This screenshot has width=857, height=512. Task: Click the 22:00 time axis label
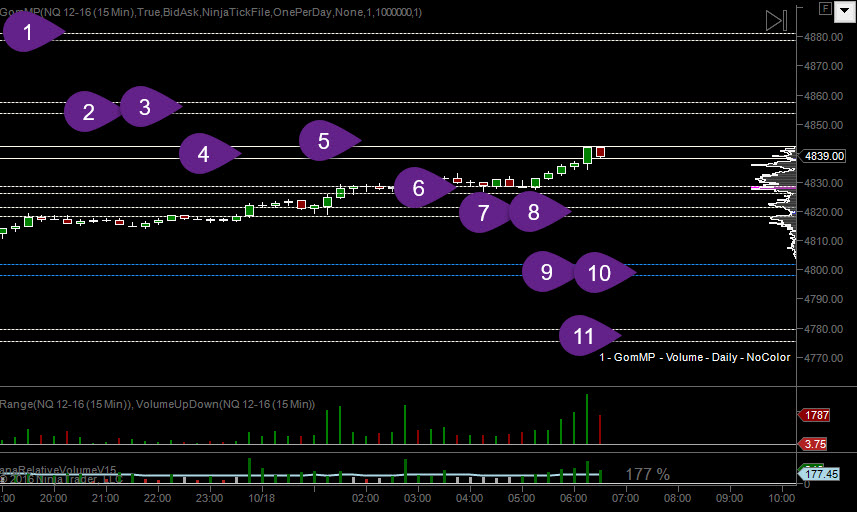coord(157,498)
